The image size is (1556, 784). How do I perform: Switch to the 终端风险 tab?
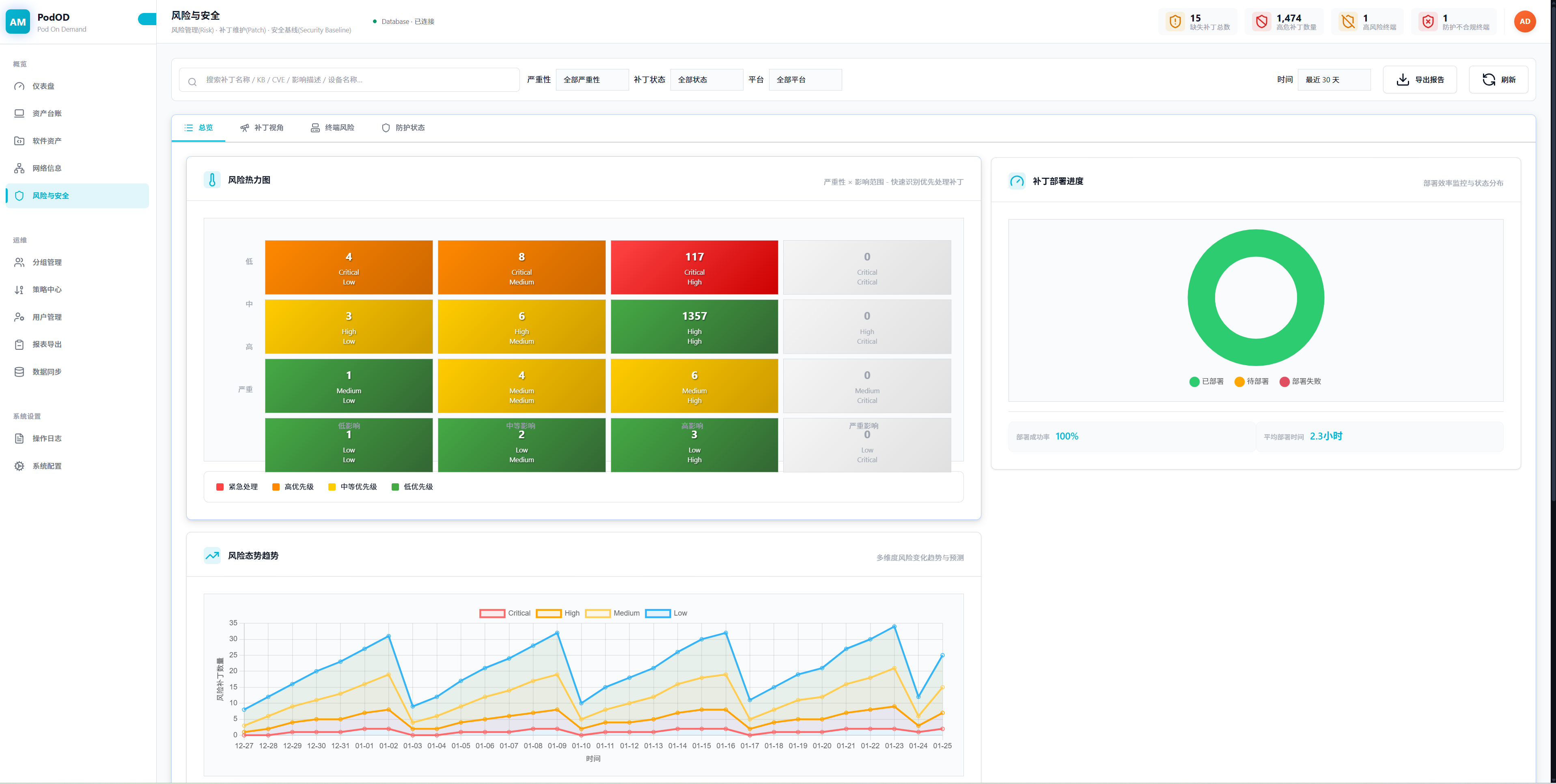pyautogui.click(x=332, y=128)
